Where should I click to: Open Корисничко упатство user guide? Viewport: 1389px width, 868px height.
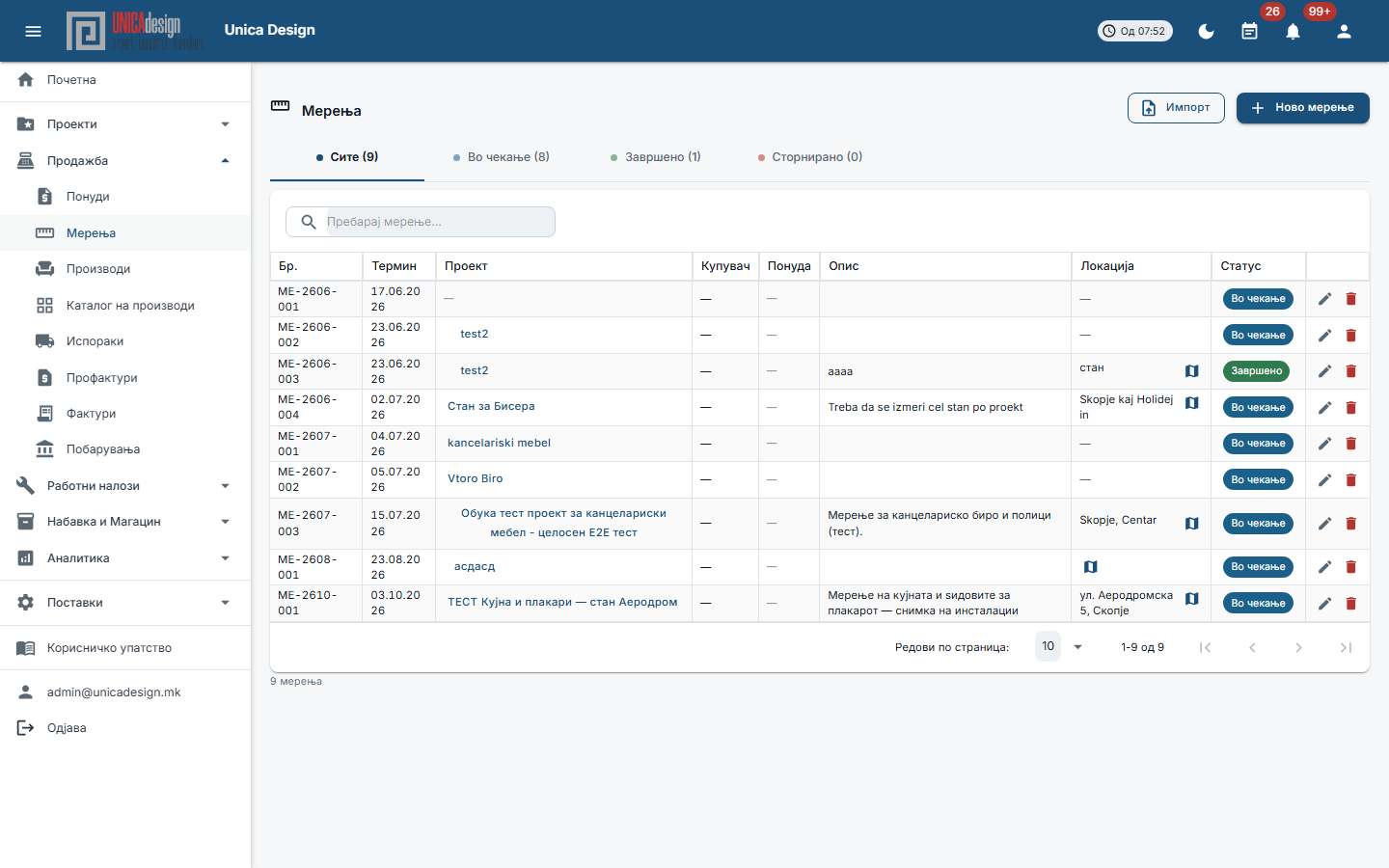point(125,648)
